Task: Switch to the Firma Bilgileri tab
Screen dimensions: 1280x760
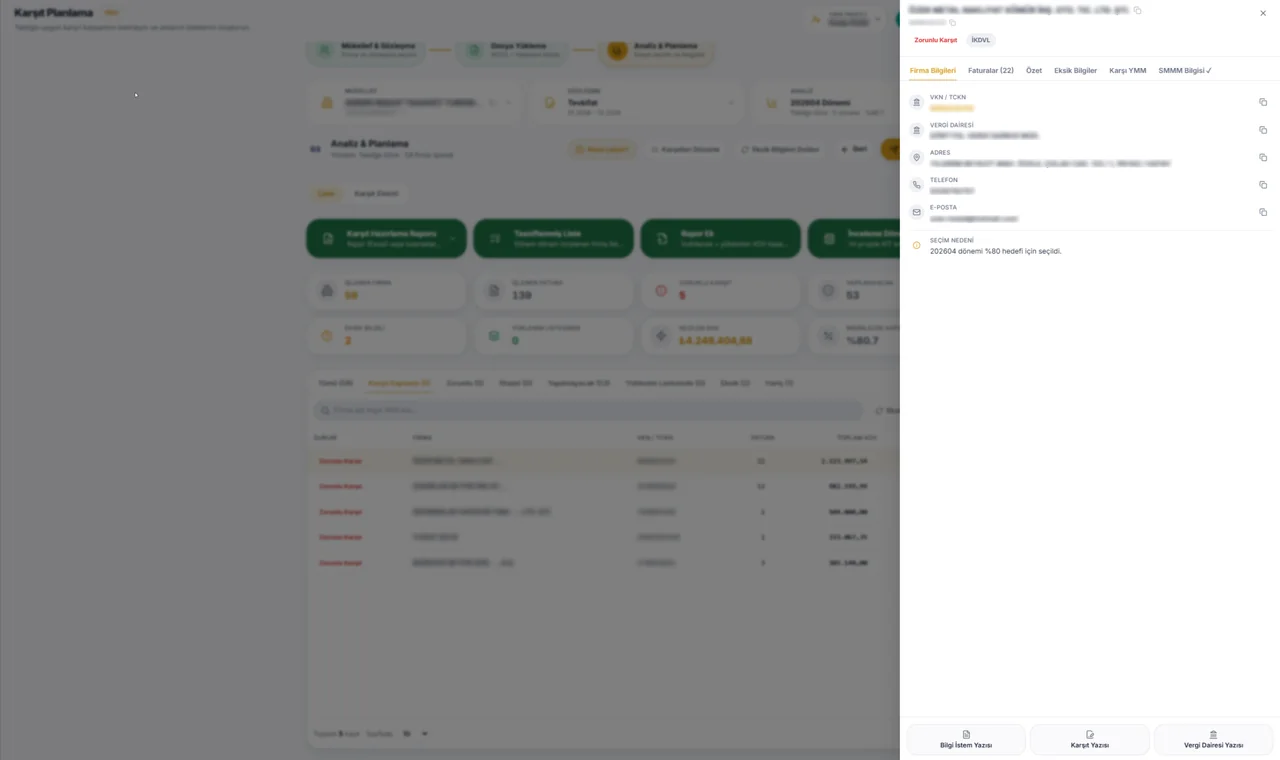Action: pos(932,71)
